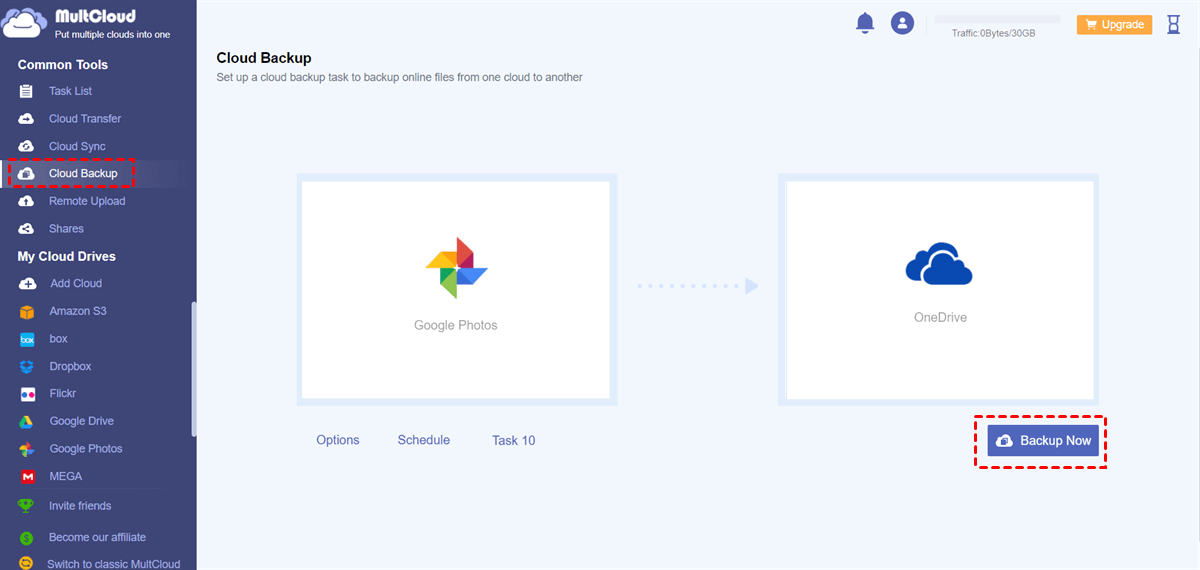Click the Cloud Backup sidebar icon
The width and height of the screenshot is (1200, 570).
coord(27,174)
